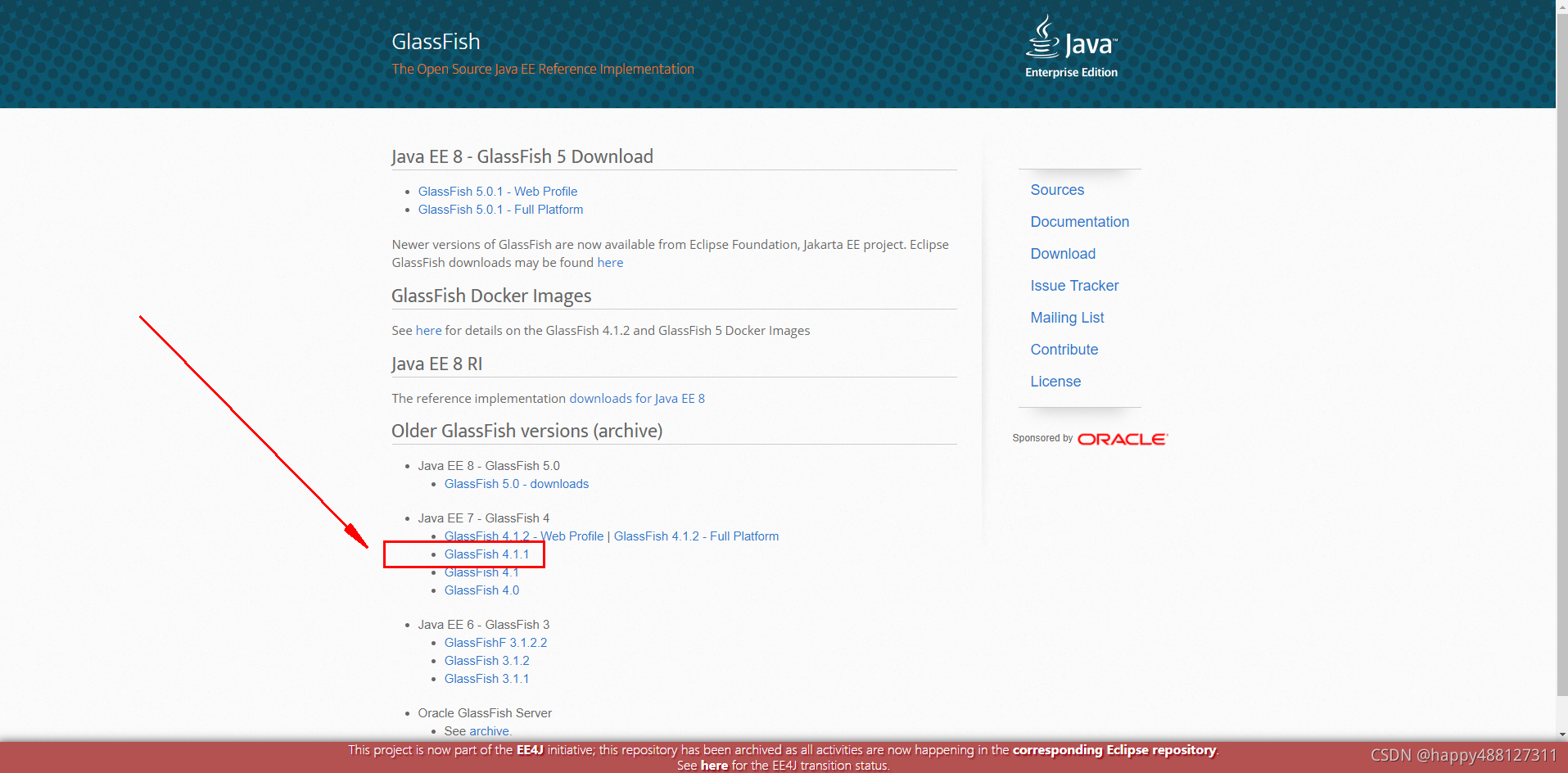Open the EE4J transition status 'here' link
Viewport: 1568px width, 773px height.
[x=713, y=765]
